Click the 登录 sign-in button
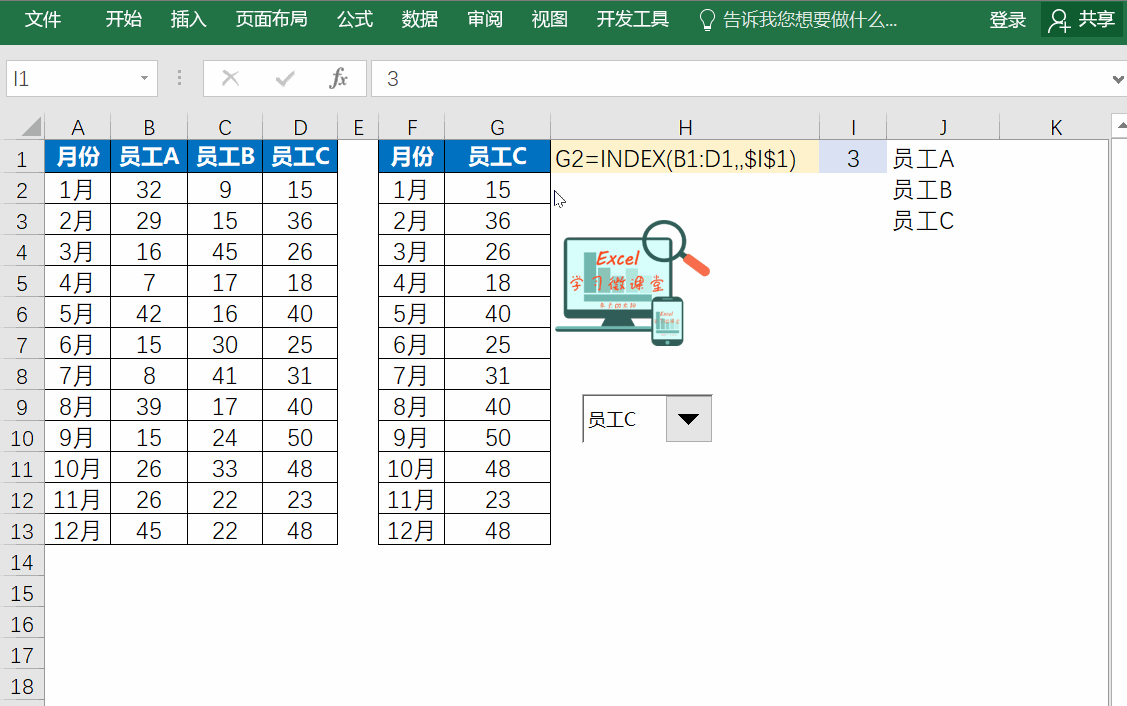Image resolution: width=1127 pixels, height=706 pixels. (1008, 20)
